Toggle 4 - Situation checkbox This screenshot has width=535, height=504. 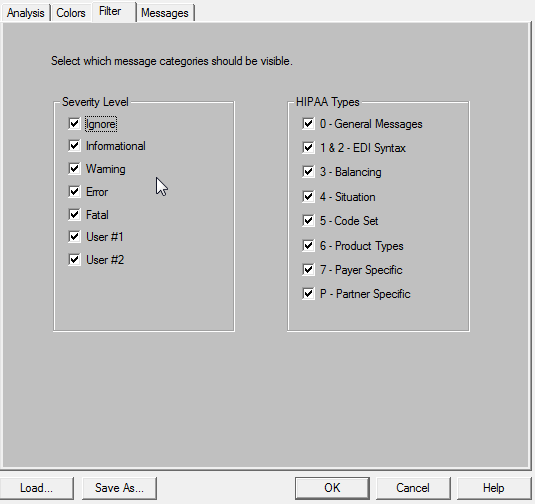click(308, 197)
